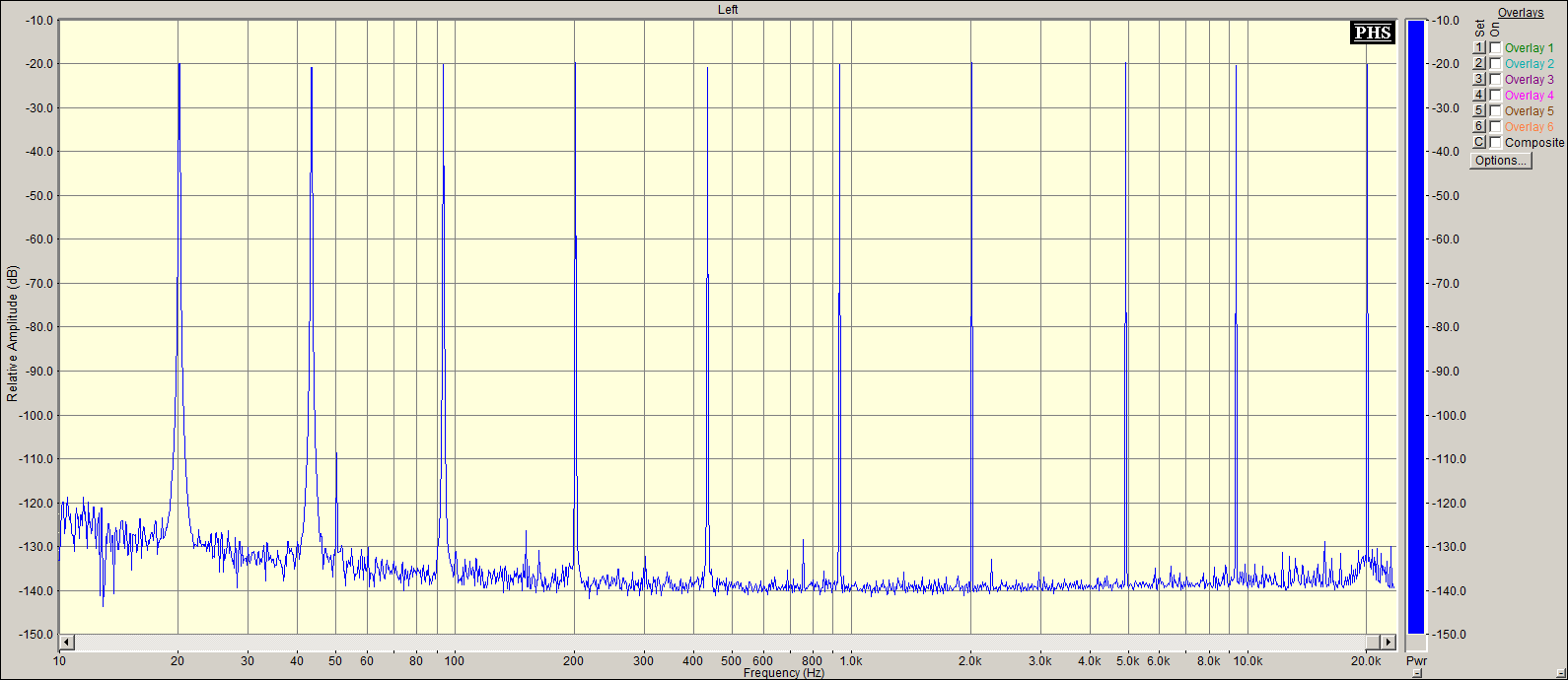1568x680 pixels.
Task: Collapse the overlays panel using corner minus button
Action: (x=1560, y=673)
